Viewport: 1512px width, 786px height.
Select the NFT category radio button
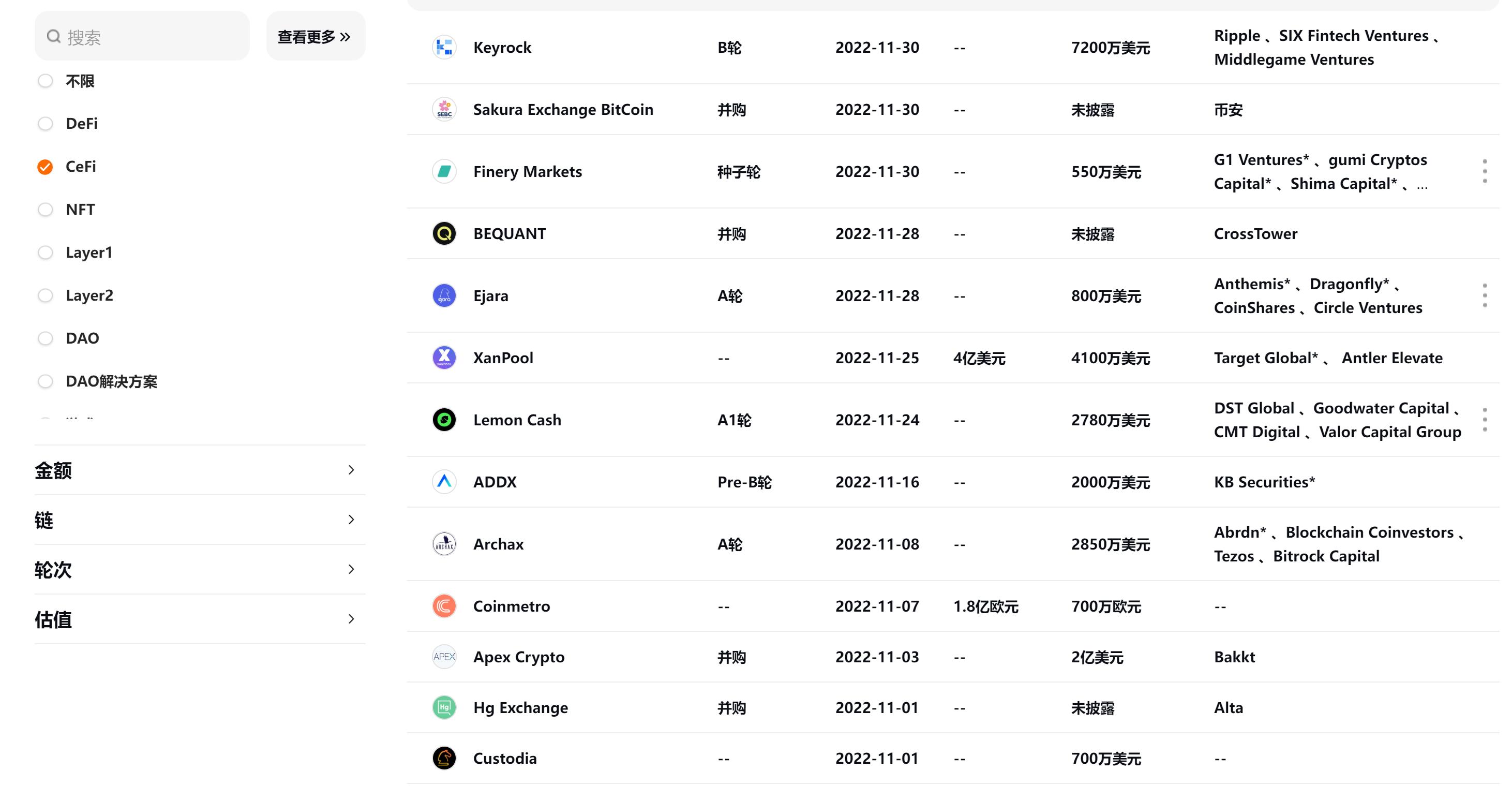pyautogui.click(x=45, y=210)
